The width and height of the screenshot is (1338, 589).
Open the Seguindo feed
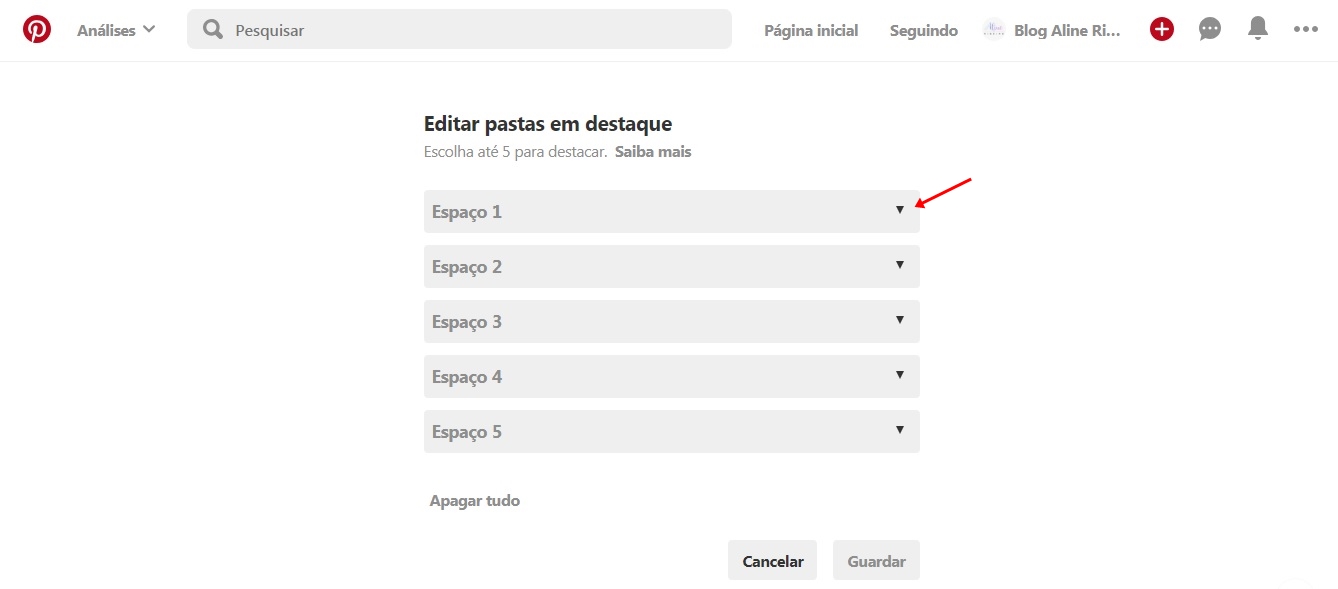pos(924,31)
